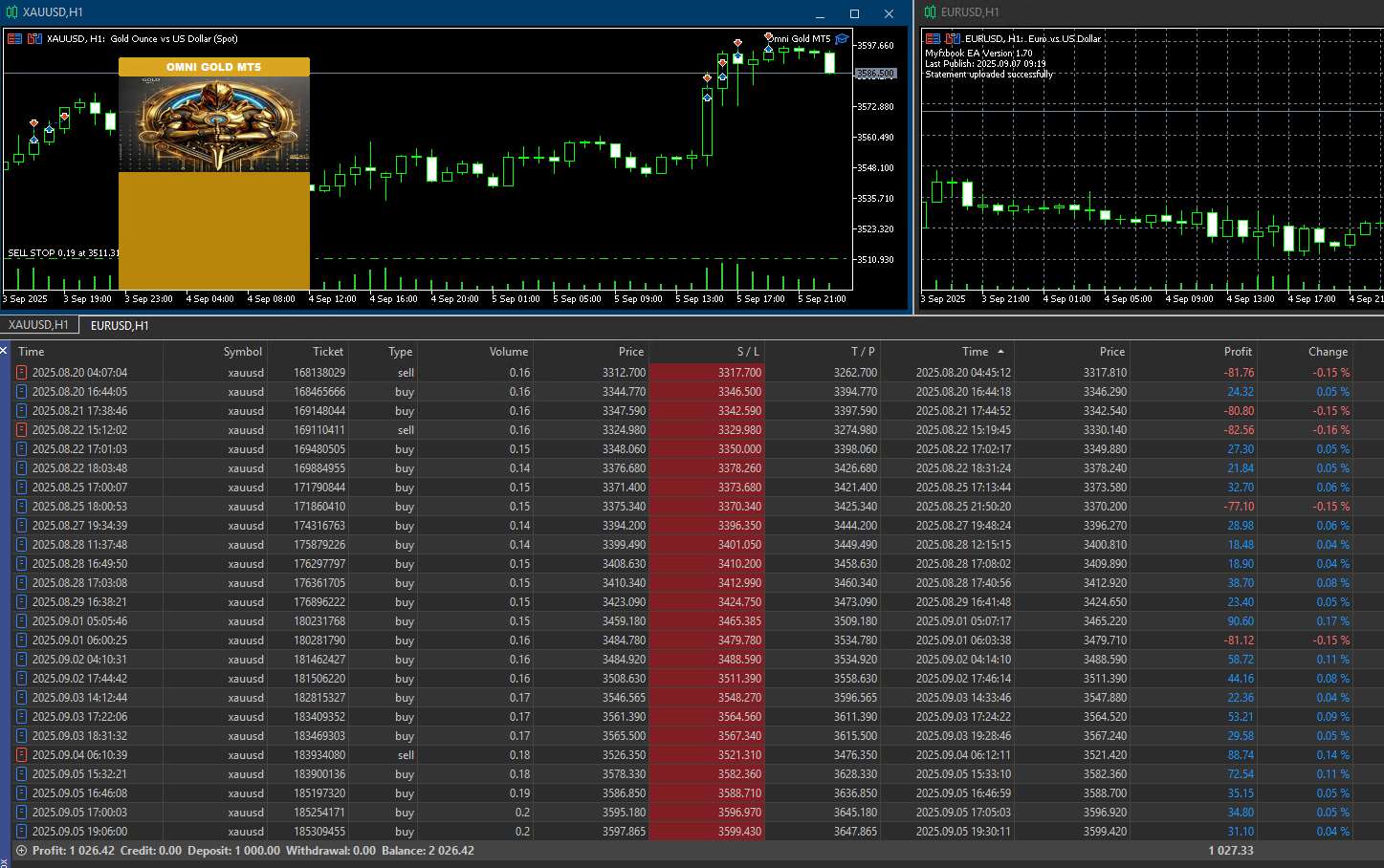
Task: Click the XAUUSD,H1 window title chart icon
Action: (12, 12)
